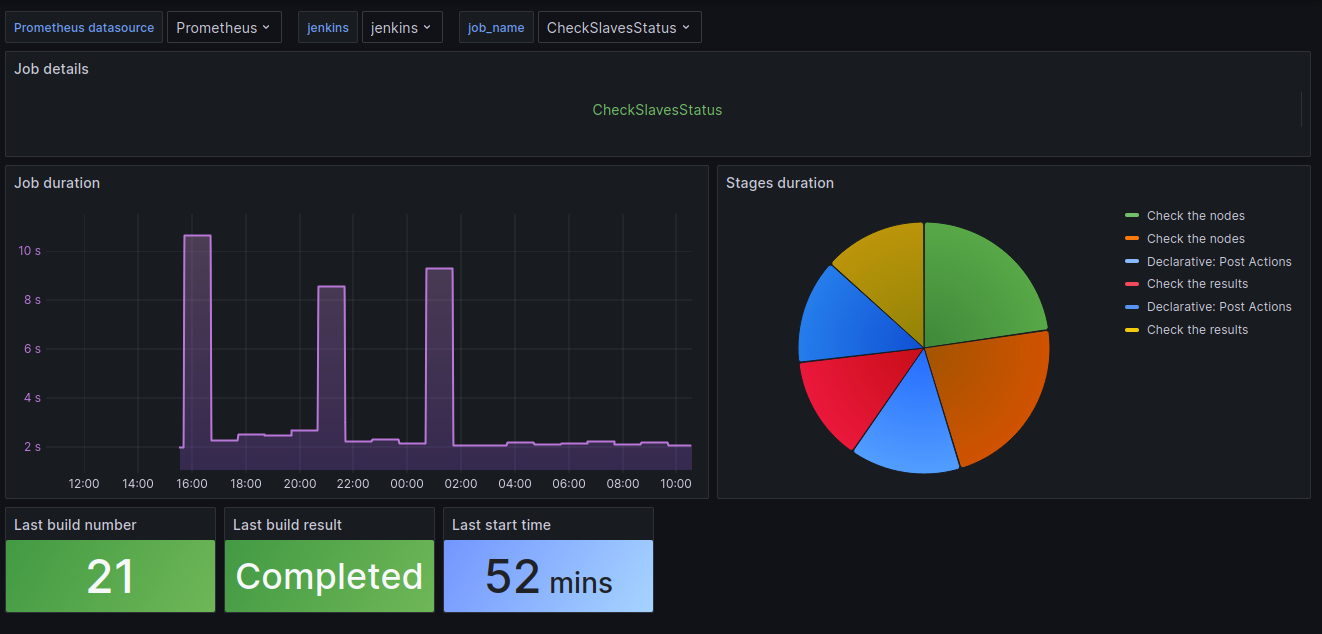The image size is (1322, 634).
Task: Open the Stages duration panel title menu
Action: pyautogui.click(x=780, y=183)
